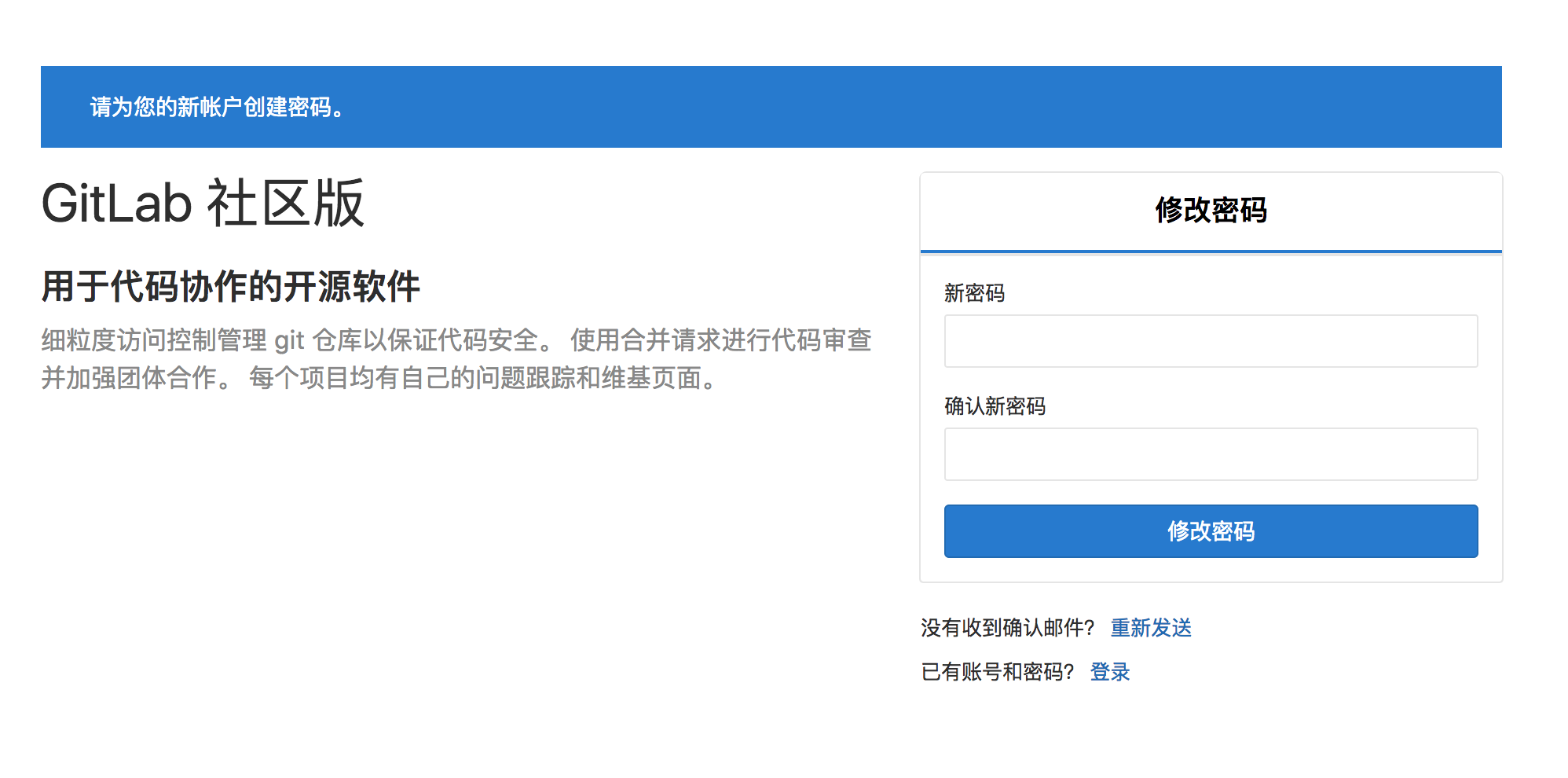Select the 修改密码 tab header
Image resolution: width=1568 pixels, height=778 pixels.
(1211, 211)
